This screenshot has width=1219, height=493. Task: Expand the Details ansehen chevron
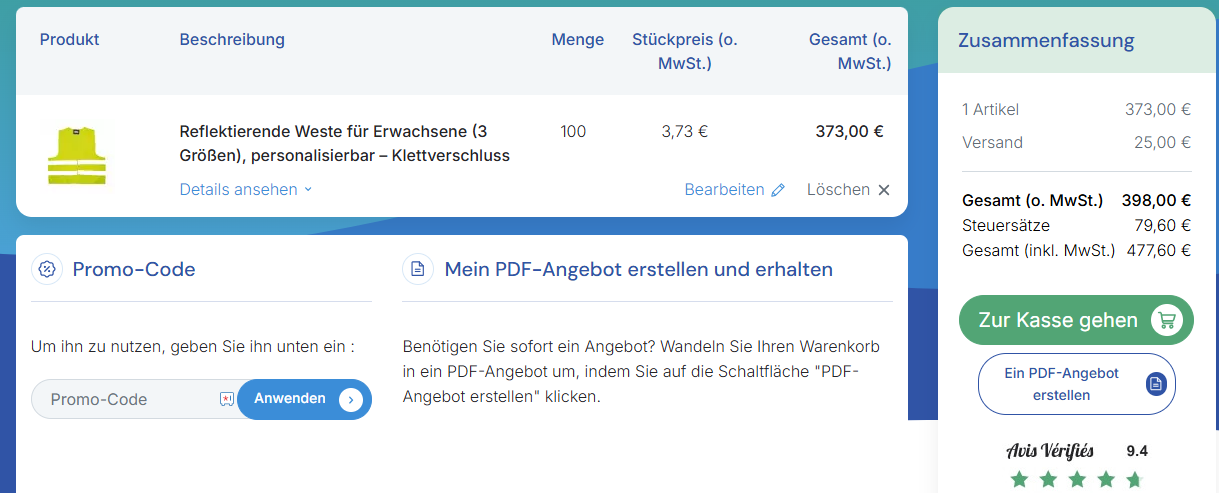tap(308, 190)
